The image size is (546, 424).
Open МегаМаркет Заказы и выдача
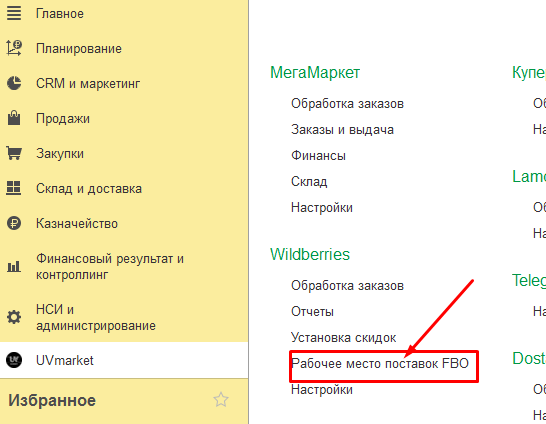click(x=343, y=129)
